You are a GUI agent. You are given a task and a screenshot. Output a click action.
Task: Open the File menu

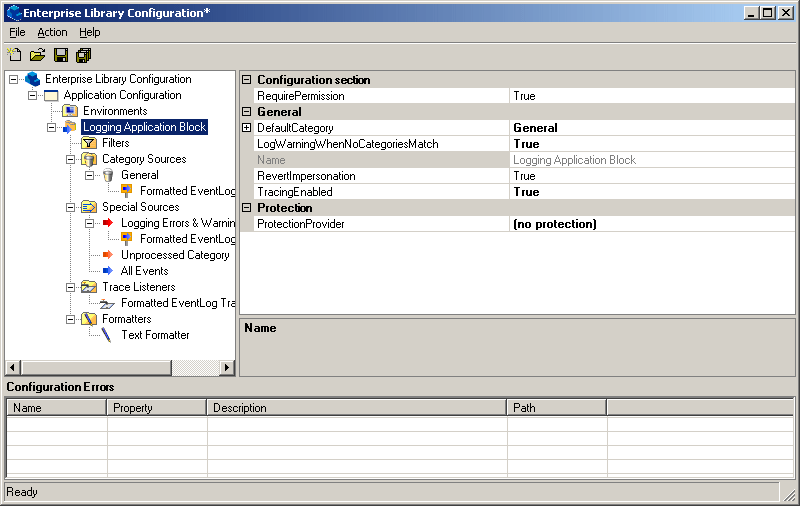point(17,32)
